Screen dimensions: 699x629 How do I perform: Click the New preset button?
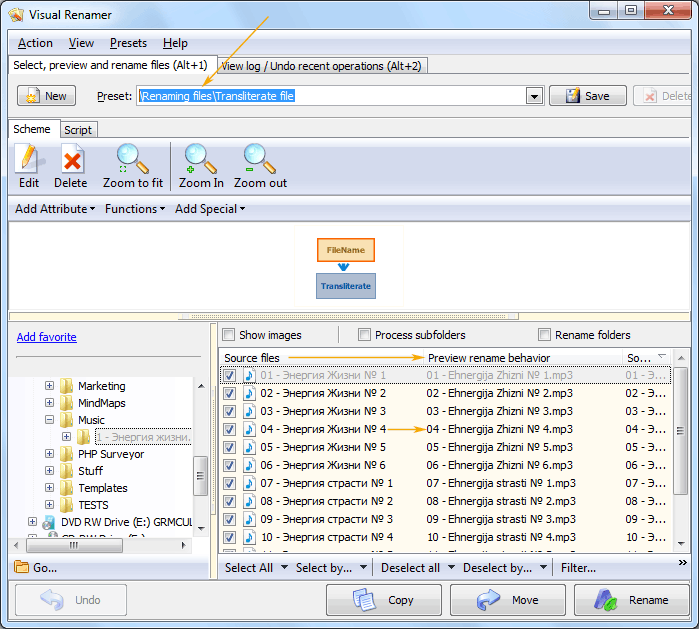point(46,96)
